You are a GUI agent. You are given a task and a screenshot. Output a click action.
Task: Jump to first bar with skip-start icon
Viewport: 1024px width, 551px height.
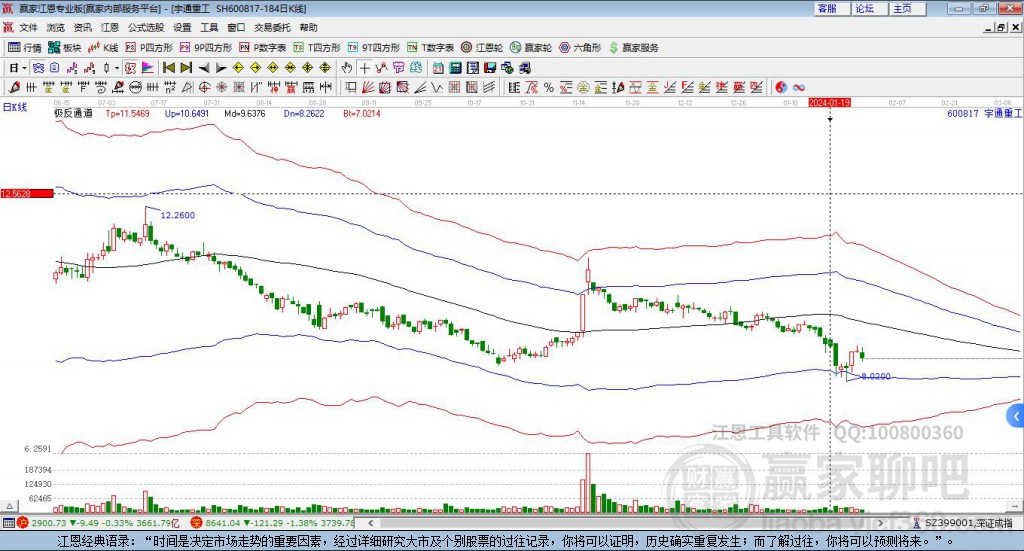(x=168, y=68)
